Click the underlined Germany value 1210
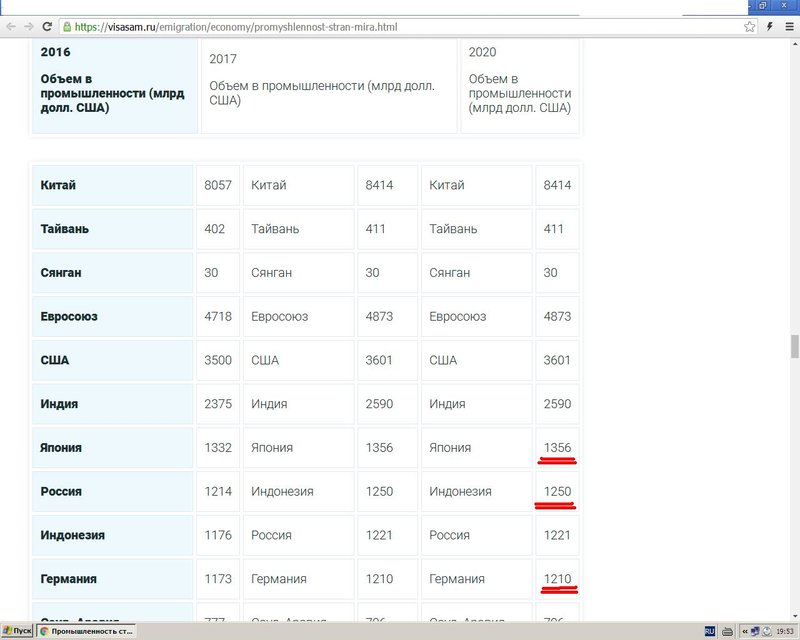The width and height of the screenshot is (800, 640). point(557,579)
